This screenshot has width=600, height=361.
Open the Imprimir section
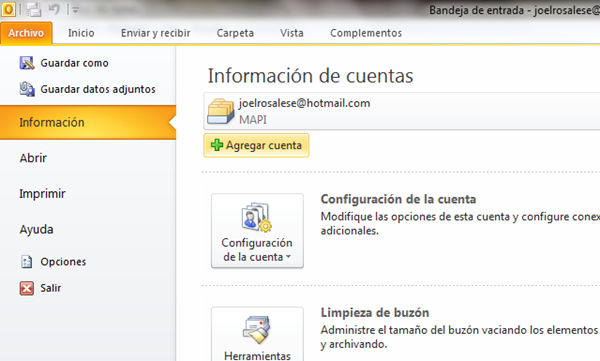[x=42, y=194]
